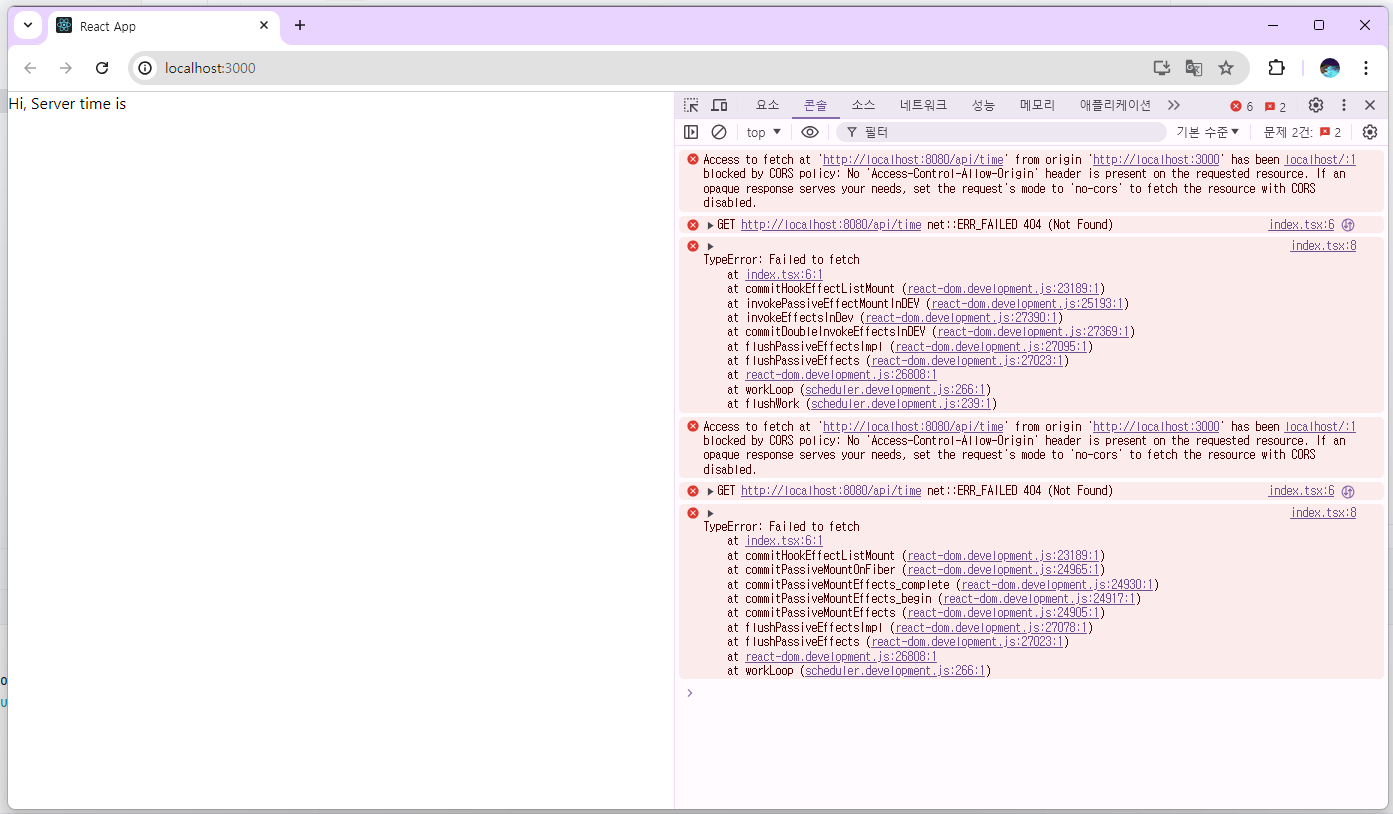The height and width of the screenshot is (814, 1393).
Task: Clear the console with the ban icon
Action: 719,132
